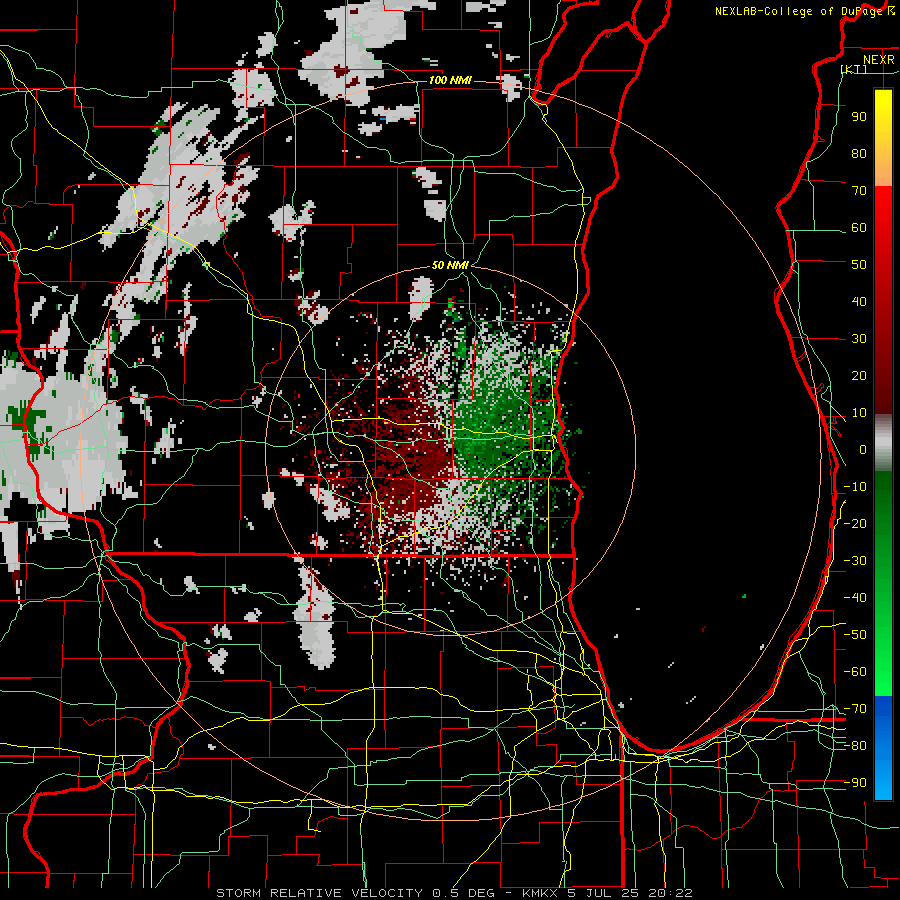Click the 70 value on the velocity scale
The image size is (900, 900).
859,191
